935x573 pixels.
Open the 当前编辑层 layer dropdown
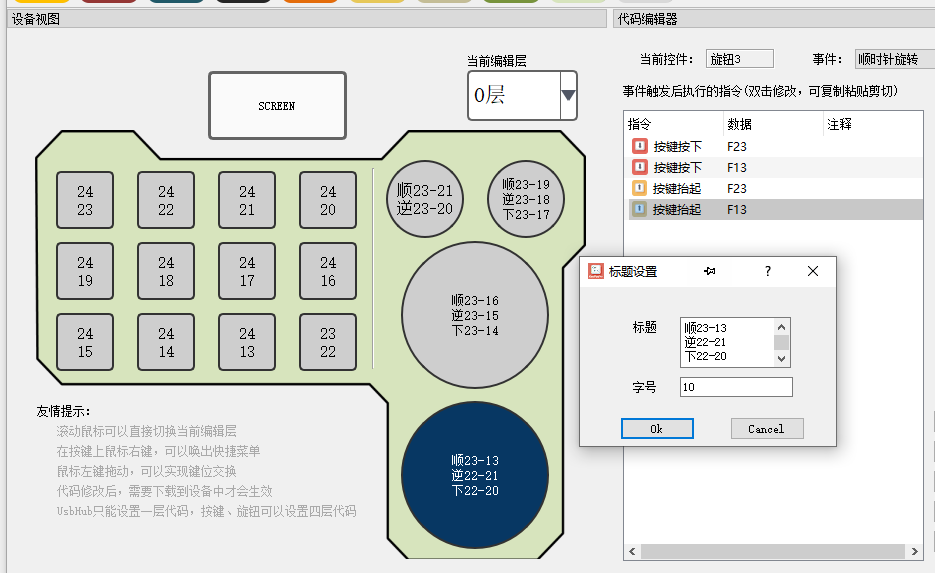(567, 96)
